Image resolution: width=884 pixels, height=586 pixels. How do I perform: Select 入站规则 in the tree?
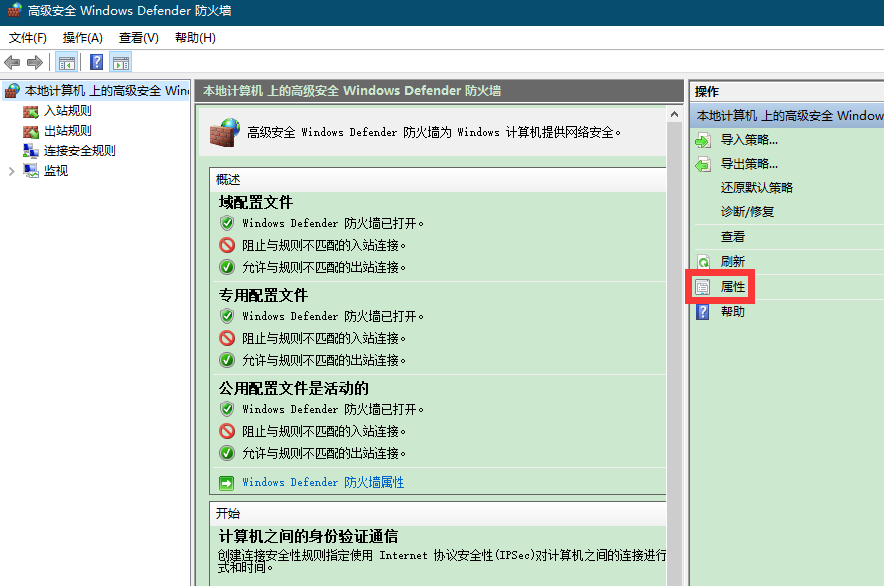(68, 111)
